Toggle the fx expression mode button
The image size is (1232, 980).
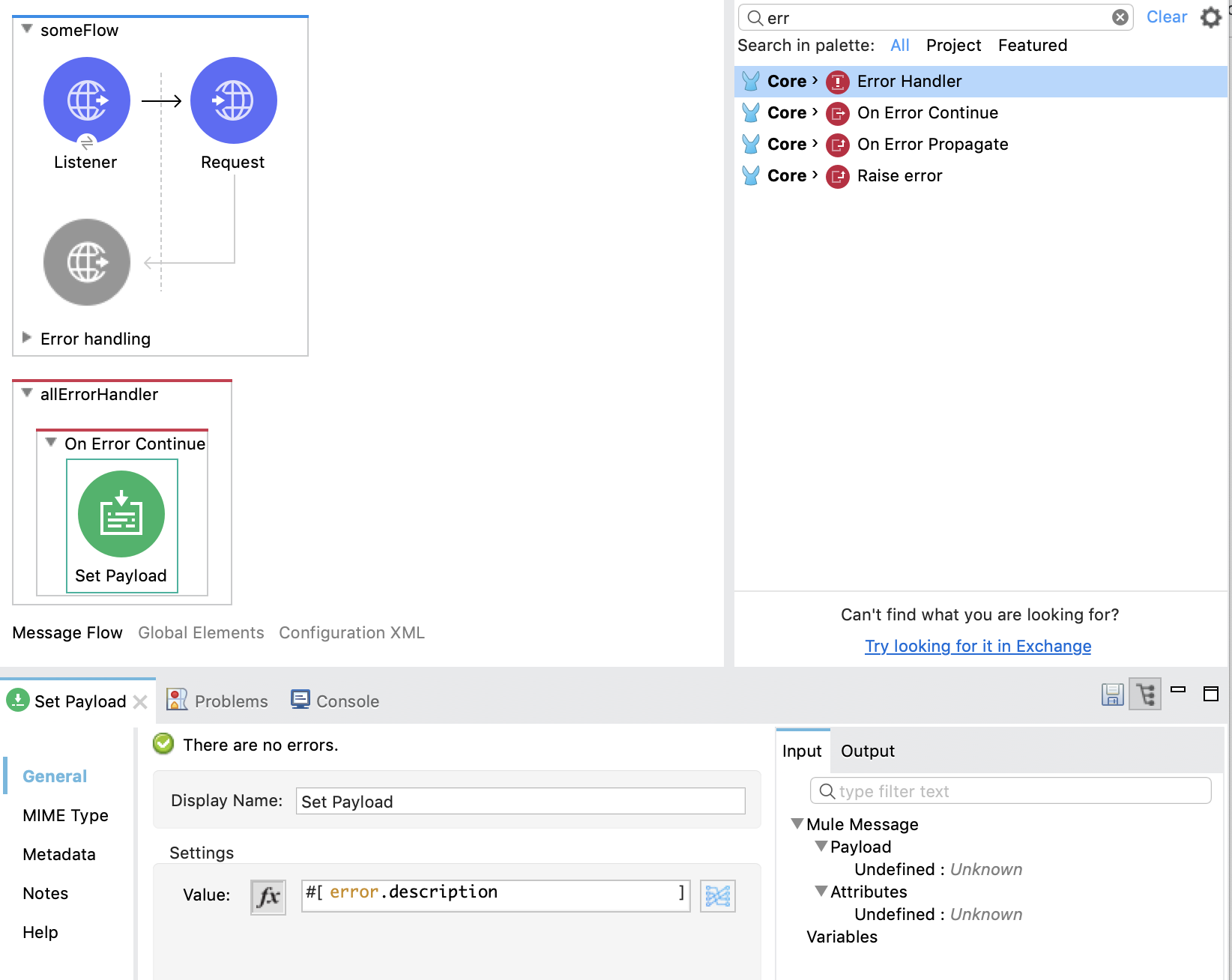[268, 896]
